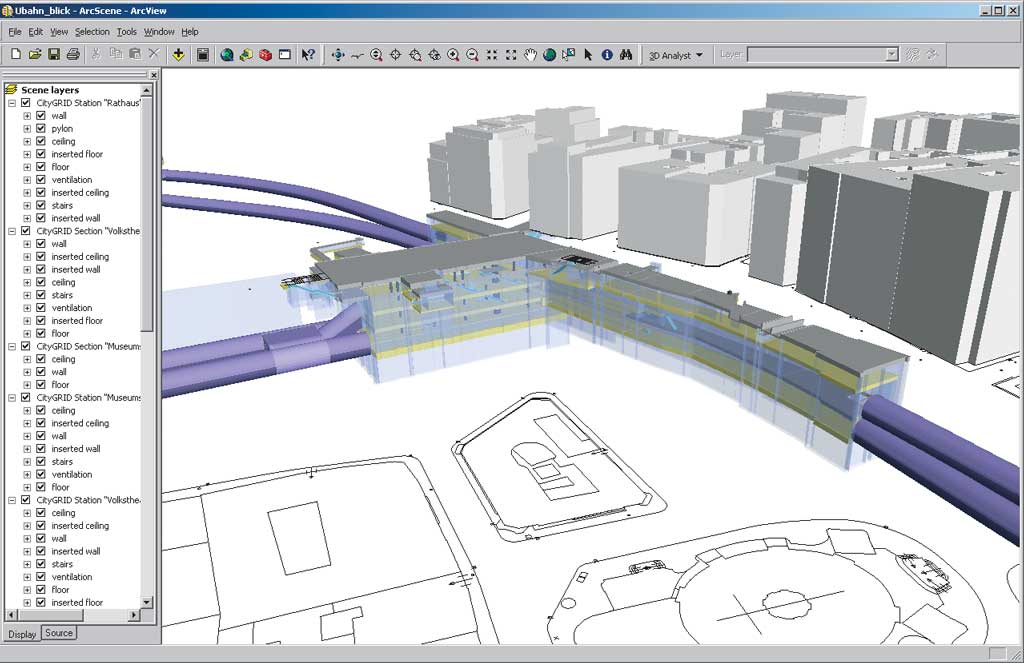Screen dimensions: 1024x663
Task: Switch to the Source tab
Action: [59, 633]
